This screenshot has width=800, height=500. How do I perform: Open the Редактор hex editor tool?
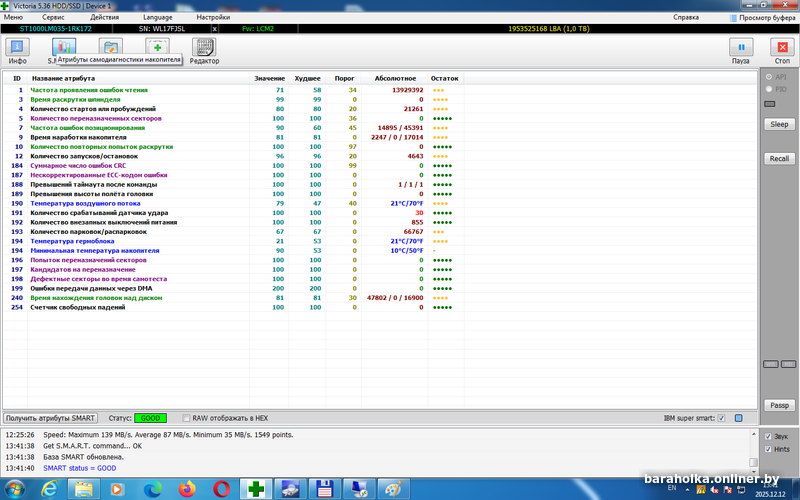[204, 50]
